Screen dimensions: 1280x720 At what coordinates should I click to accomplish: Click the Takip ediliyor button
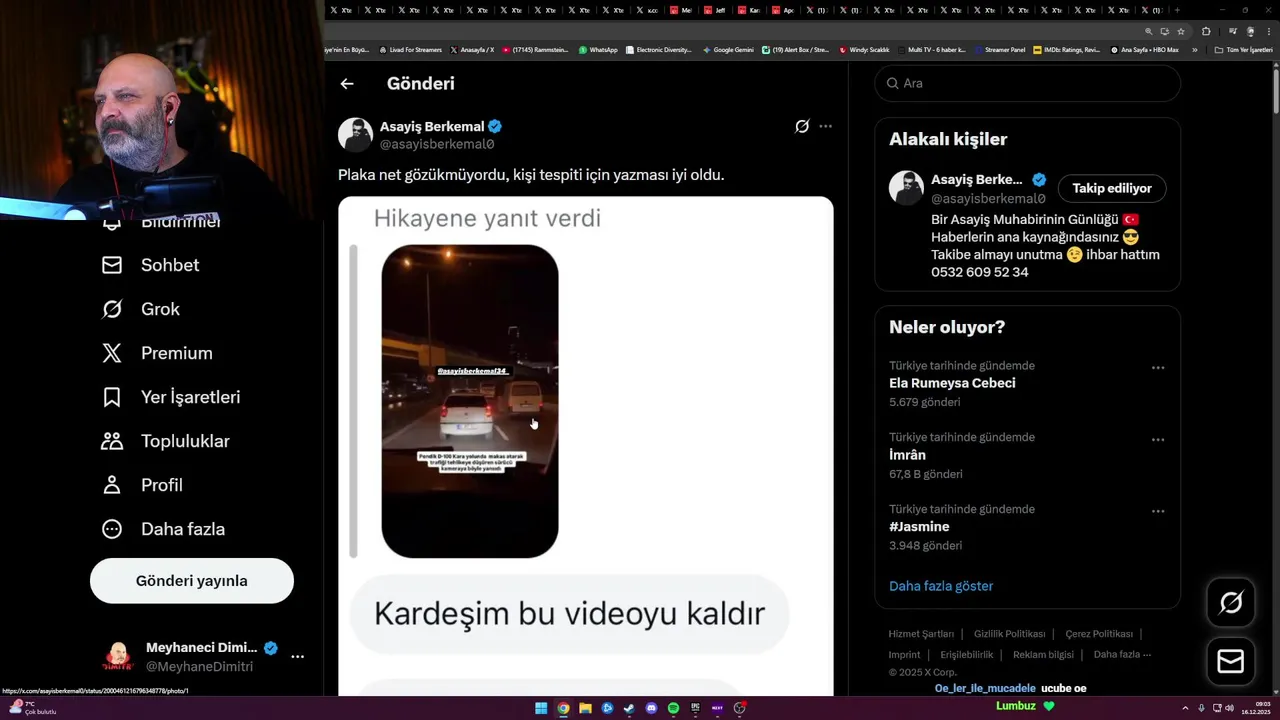1112,188
